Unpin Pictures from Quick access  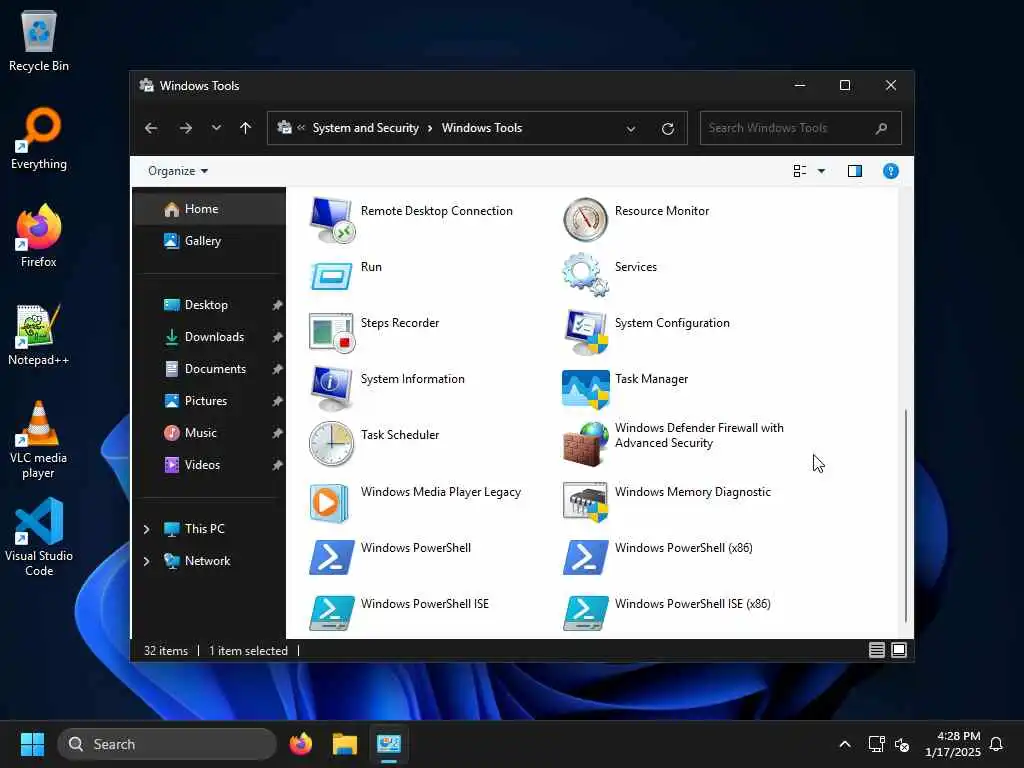pos(277,401)
